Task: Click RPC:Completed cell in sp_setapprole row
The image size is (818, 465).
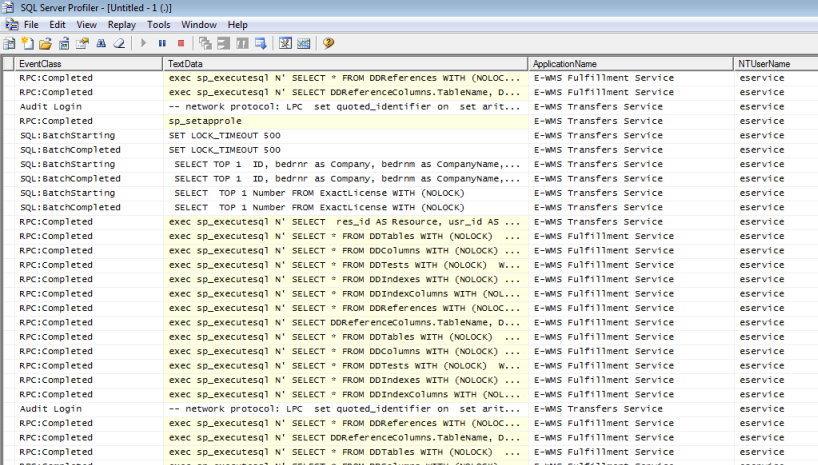Action: pyautogui.click(x=88, y=121)
